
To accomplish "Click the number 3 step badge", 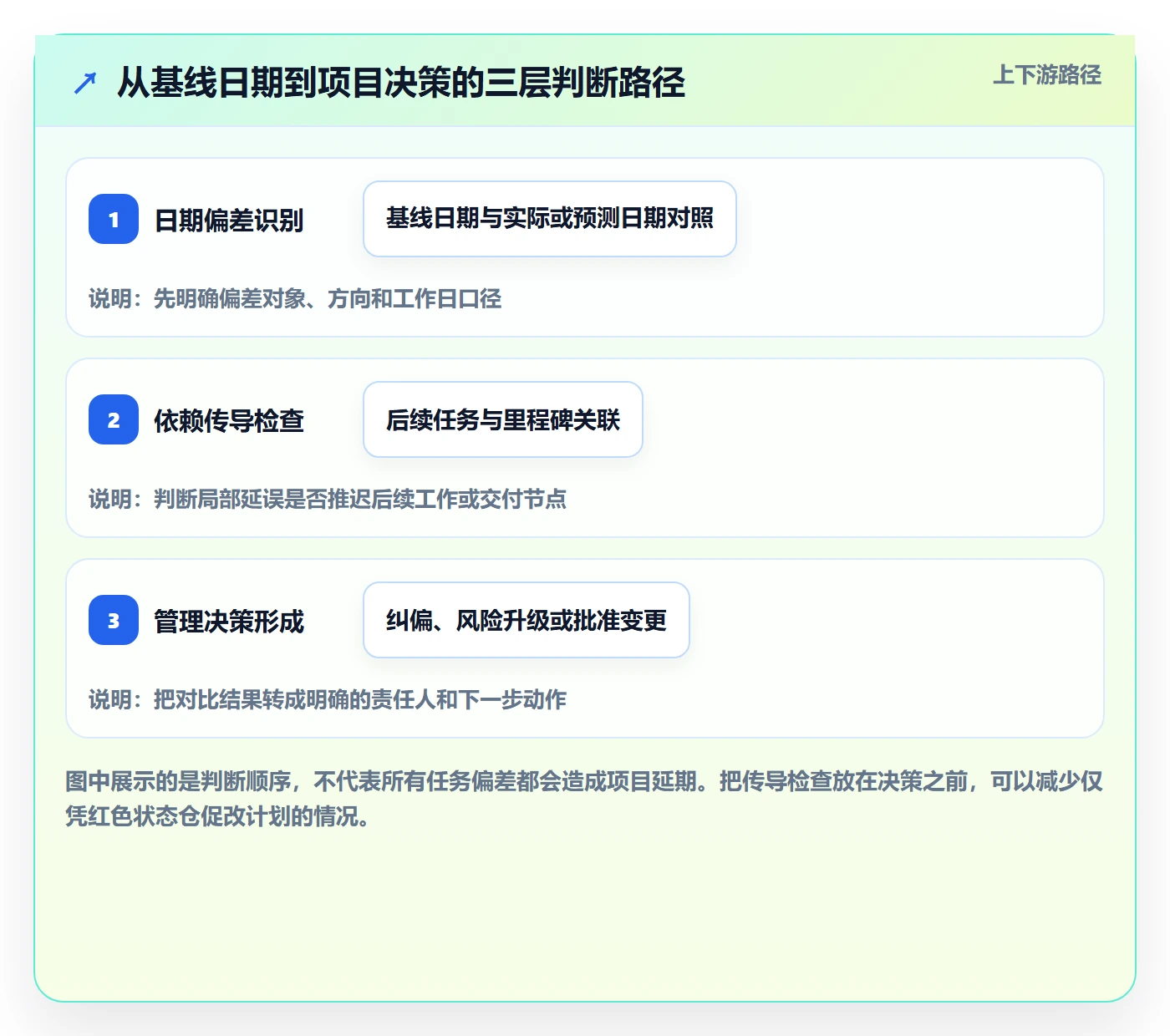I will click(x=114, y=620).
